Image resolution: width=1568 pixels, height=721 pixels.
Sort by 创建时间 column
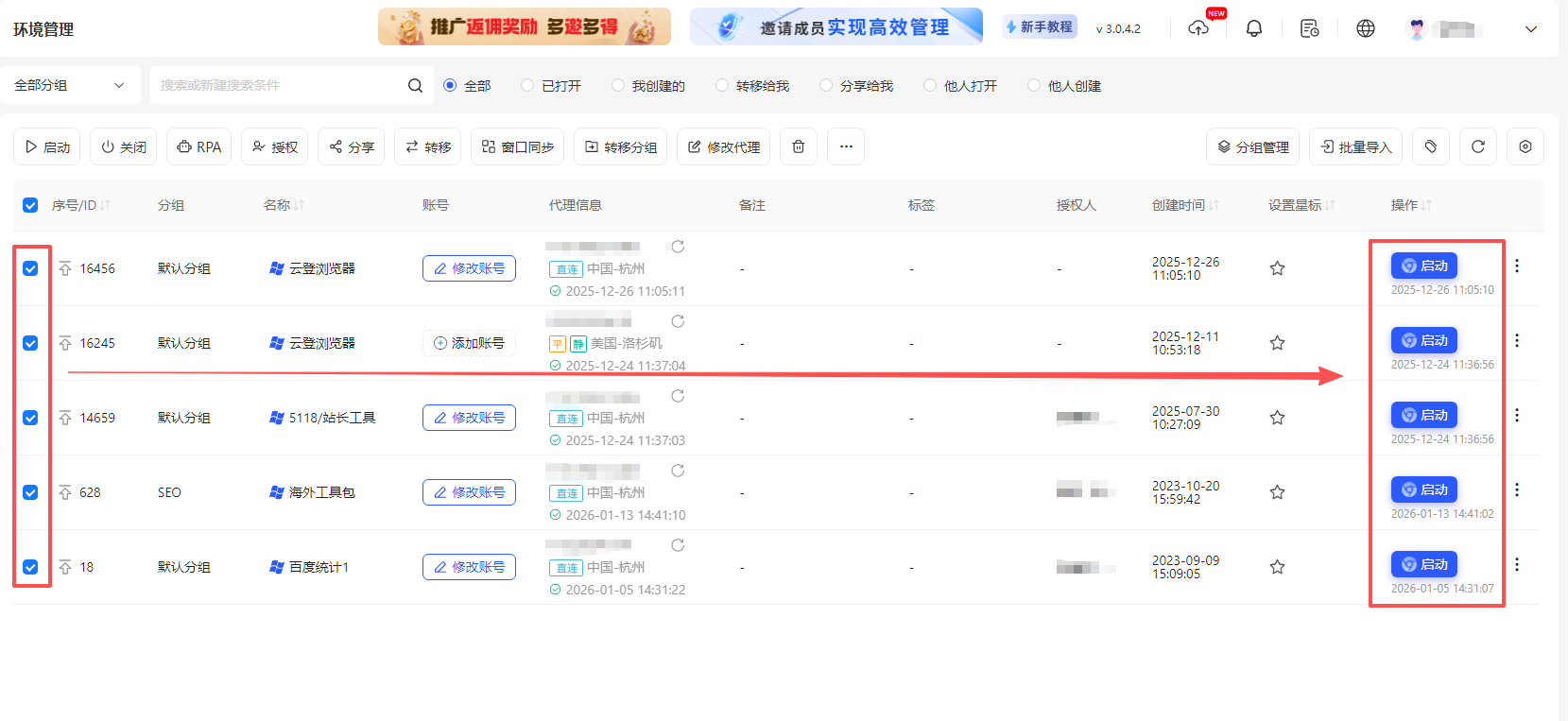click(1214, 205)
